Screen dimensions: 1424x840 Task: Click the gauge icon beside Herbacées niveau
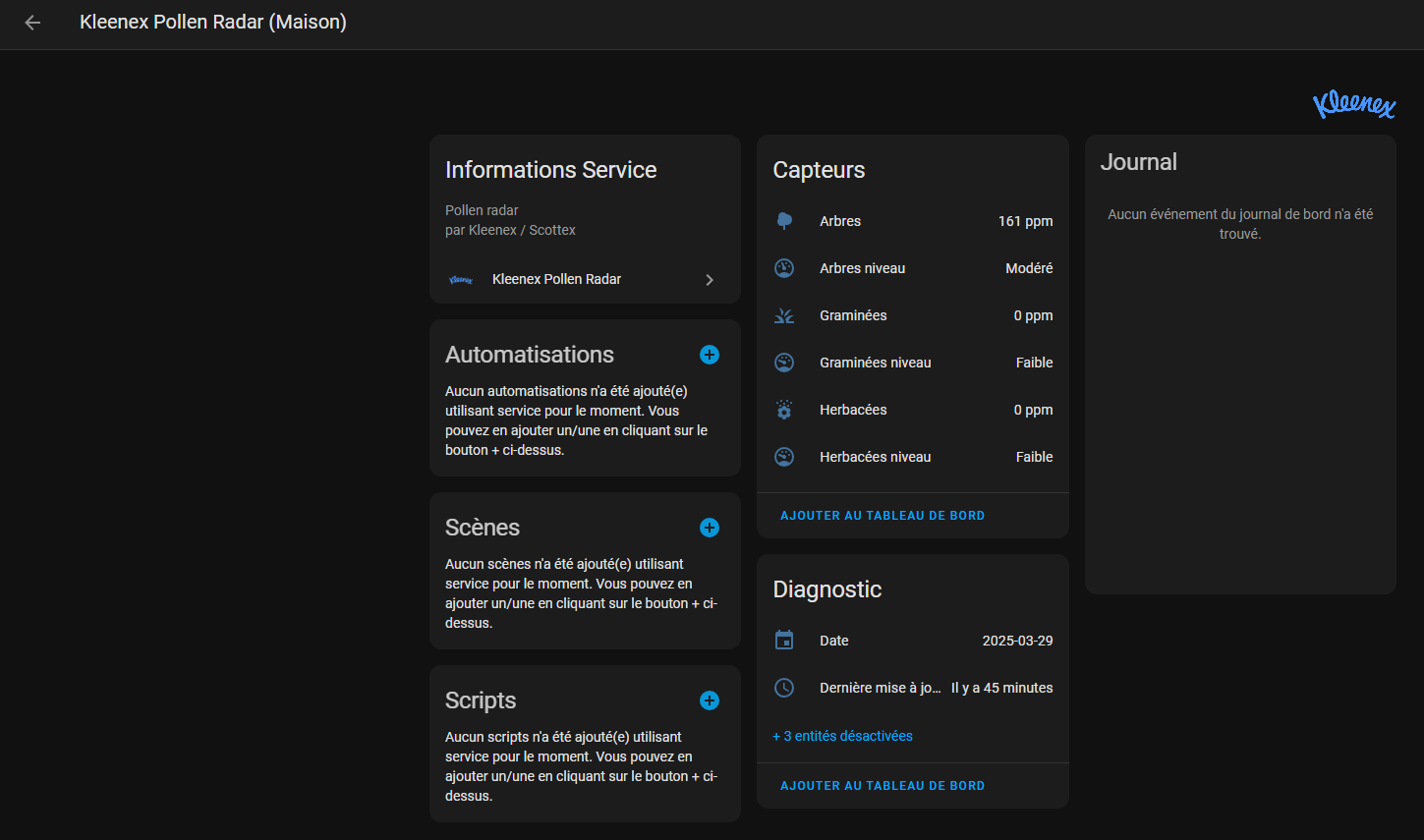[784, 457]
